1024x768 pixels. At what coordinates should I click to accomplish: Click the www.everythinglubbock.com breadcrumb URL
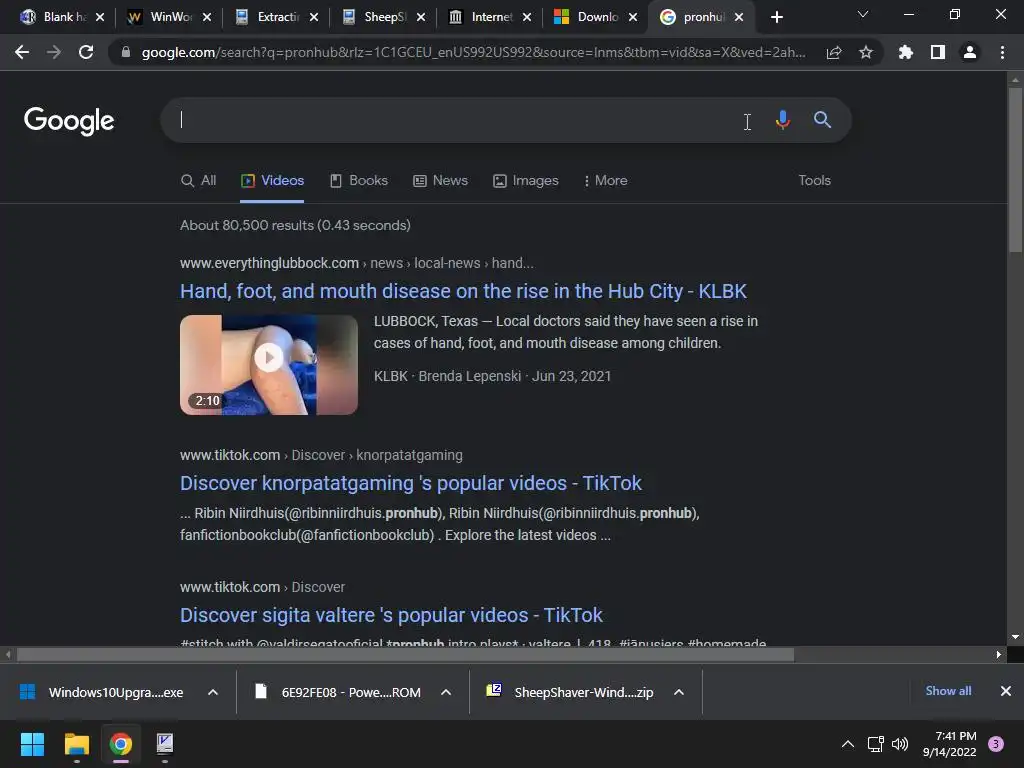click(x=269, y=263)
